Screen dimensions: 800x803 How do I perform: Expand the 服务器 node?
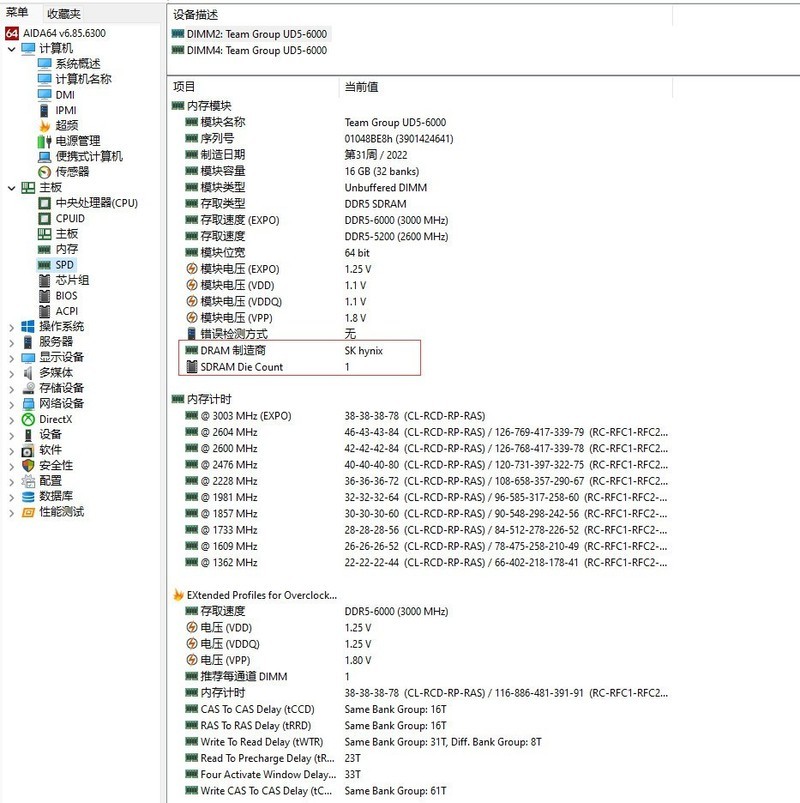(11, 343)
